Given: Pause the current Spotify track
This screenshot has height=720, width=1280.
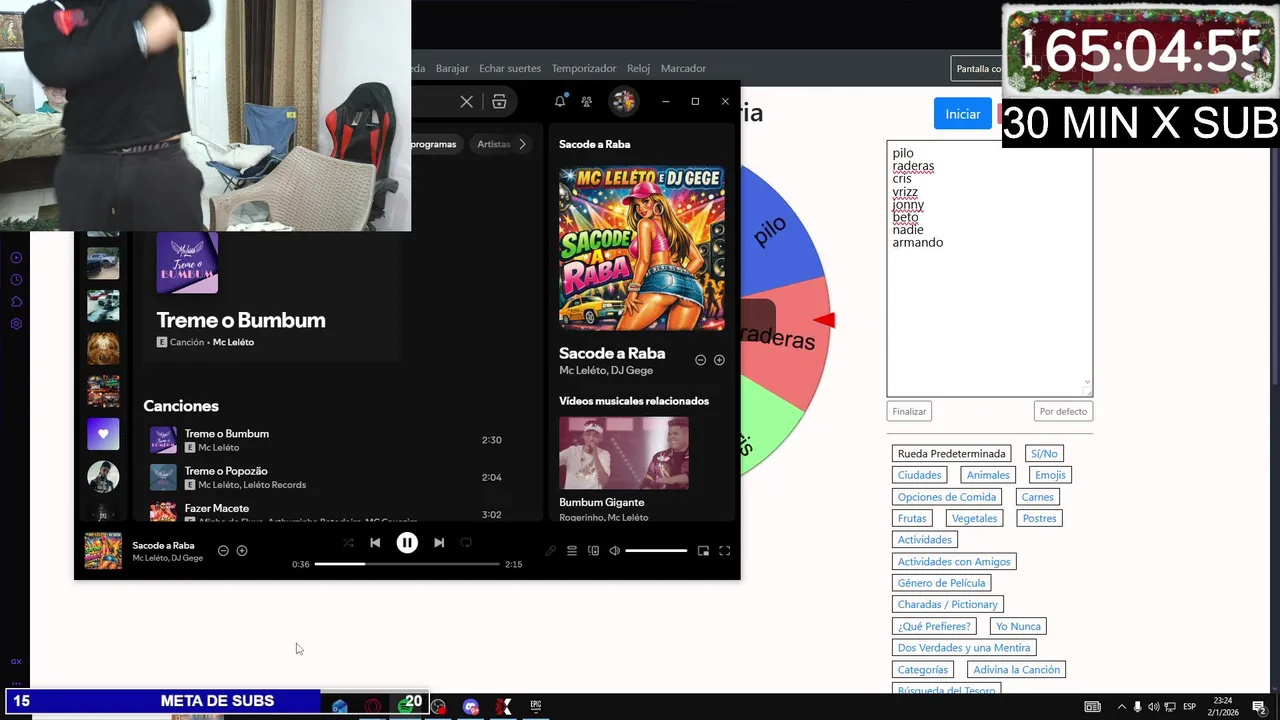Looking at the screenshot, I should (407, 543).
